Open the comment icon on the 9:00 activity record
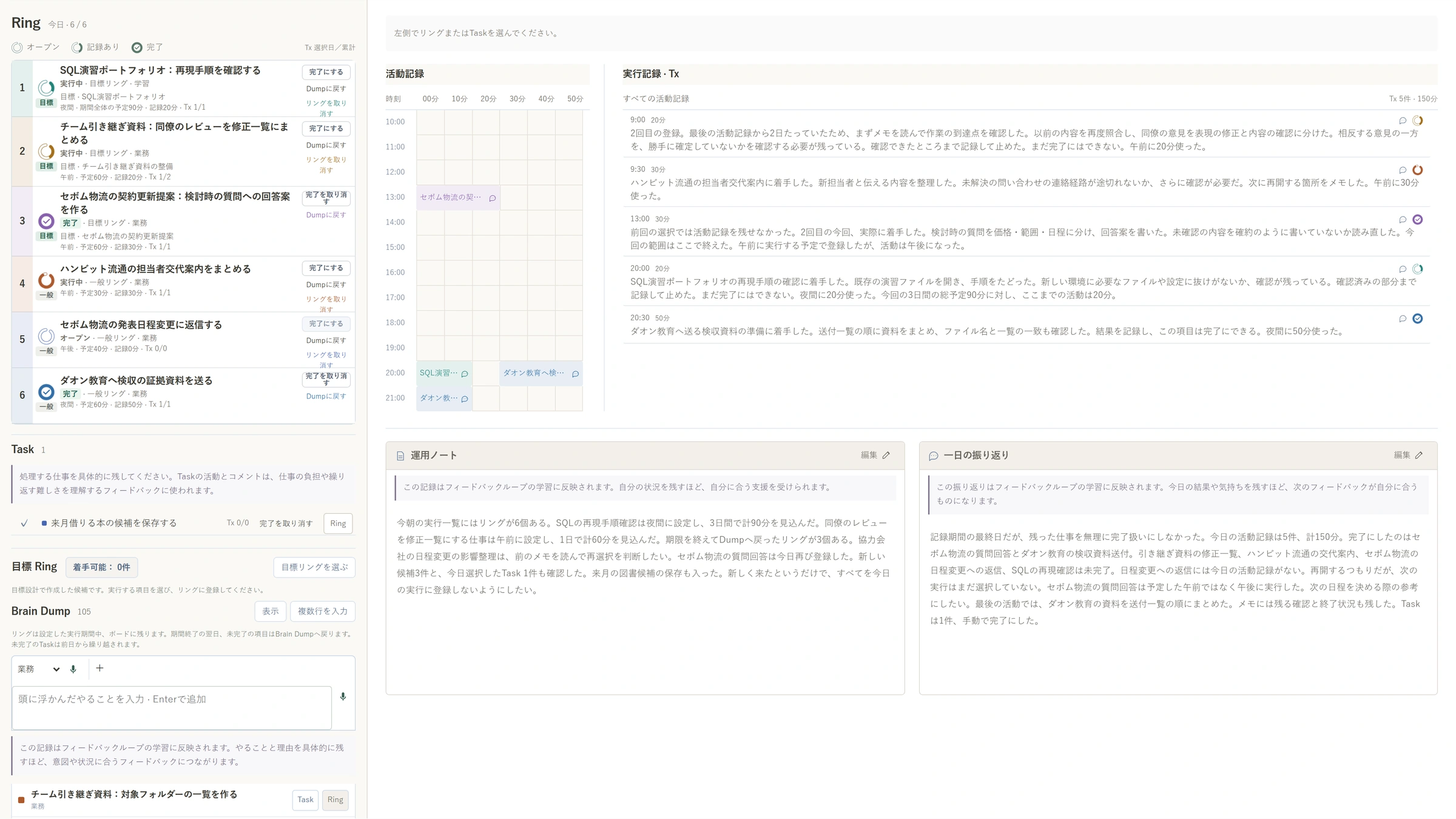Viewport: 1456px width, 819px height. coord(1403,121)
